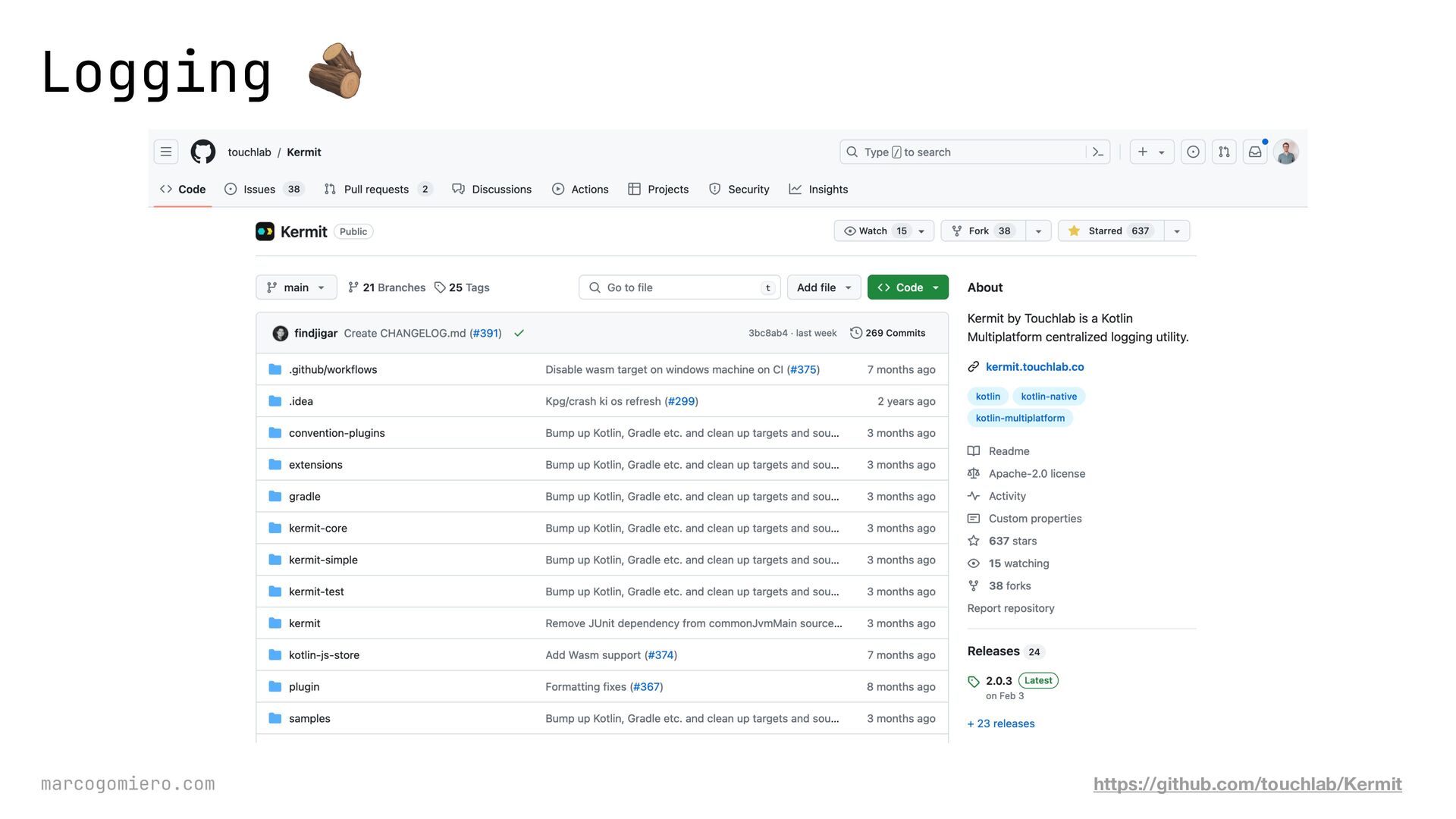Open the 269 Commits history
The width and height of the screenshot is (1456, 819).
click(888, 333)
